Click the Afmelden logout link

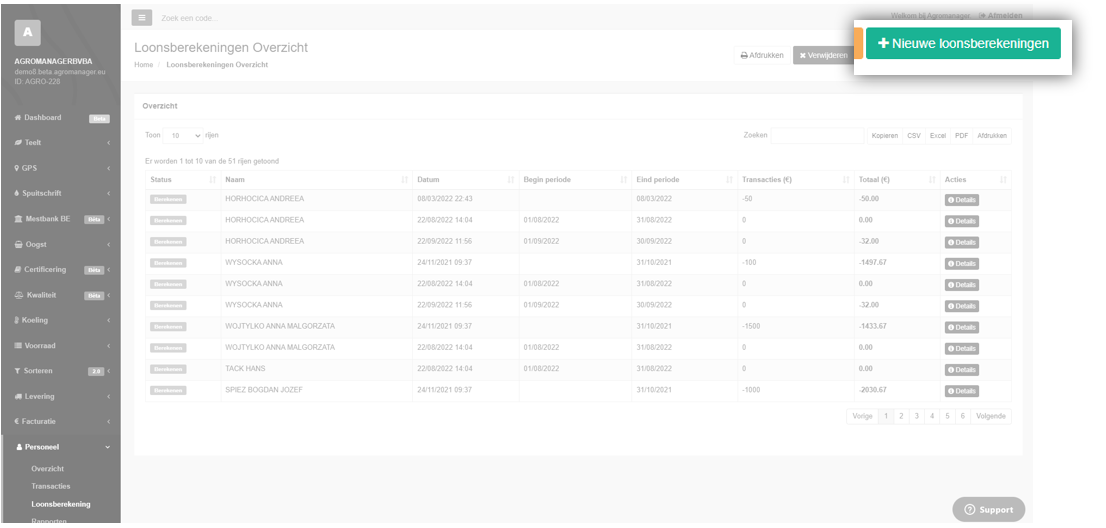[1000, 16]
